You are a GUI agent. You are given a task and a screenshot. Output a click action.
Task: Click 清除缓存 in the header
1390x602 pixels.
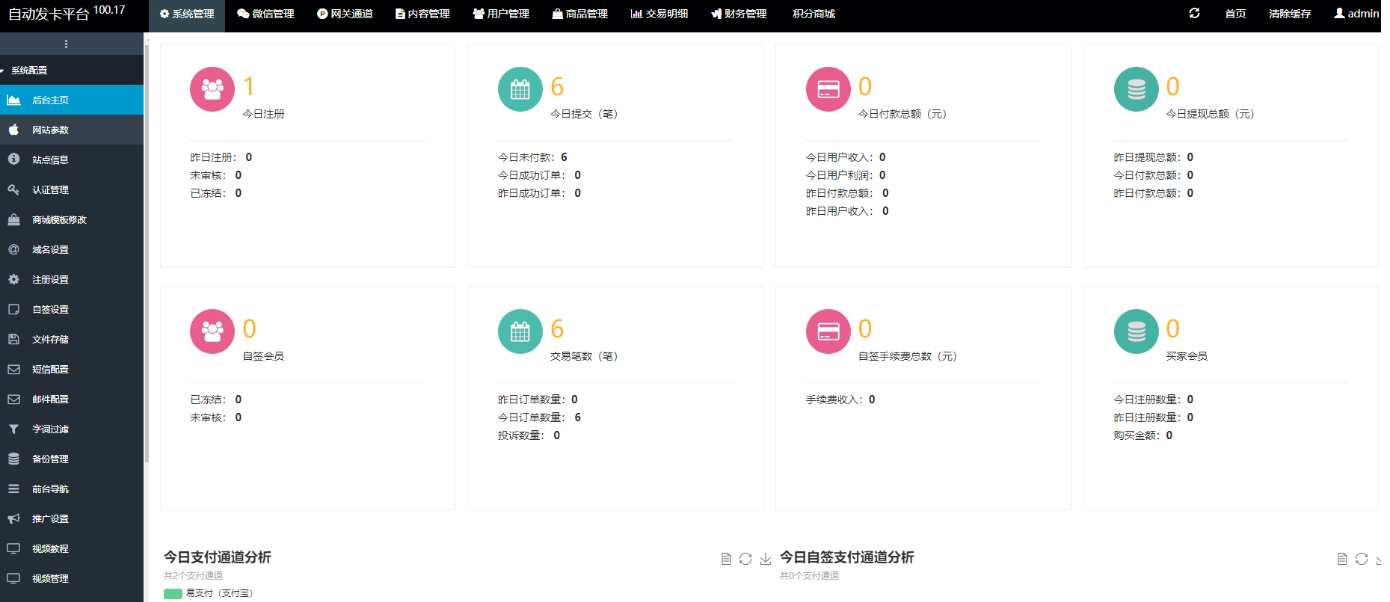click(1290, 15)
